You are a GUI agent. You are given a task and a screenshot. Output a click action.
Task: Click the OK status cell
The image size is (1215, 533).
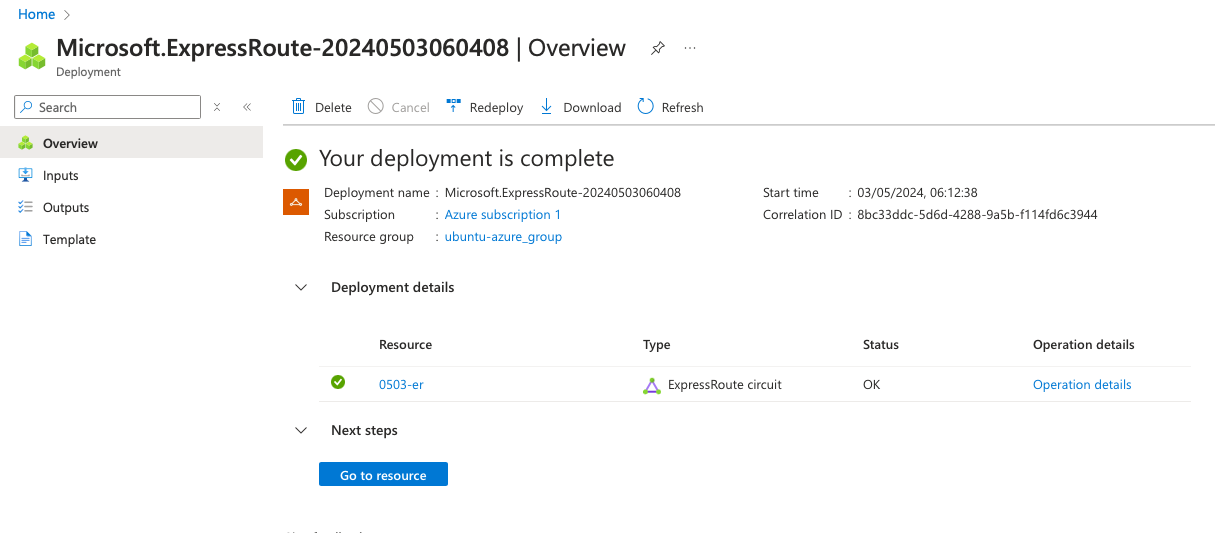click(872, 384)
